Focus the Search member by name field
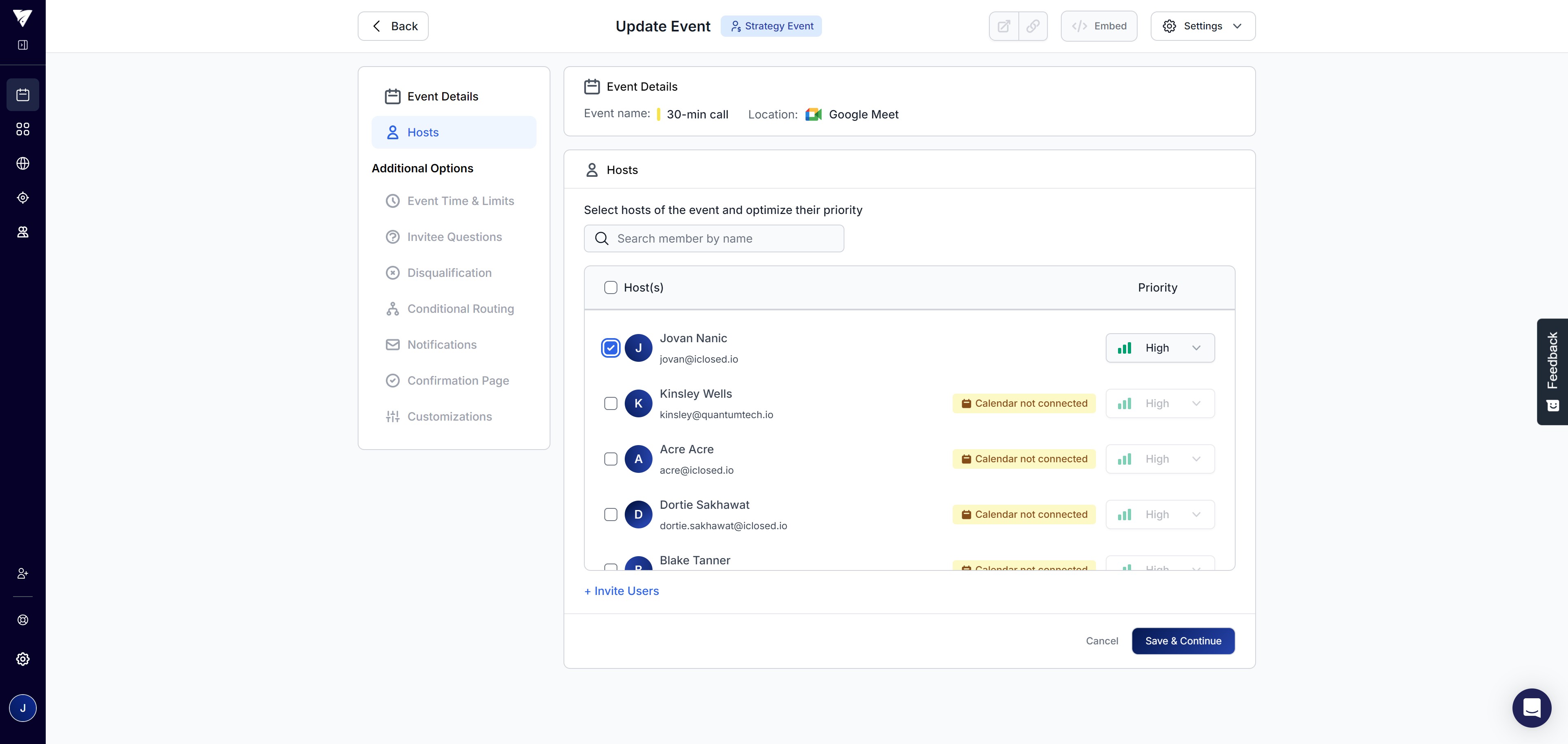 coord(713,238)
